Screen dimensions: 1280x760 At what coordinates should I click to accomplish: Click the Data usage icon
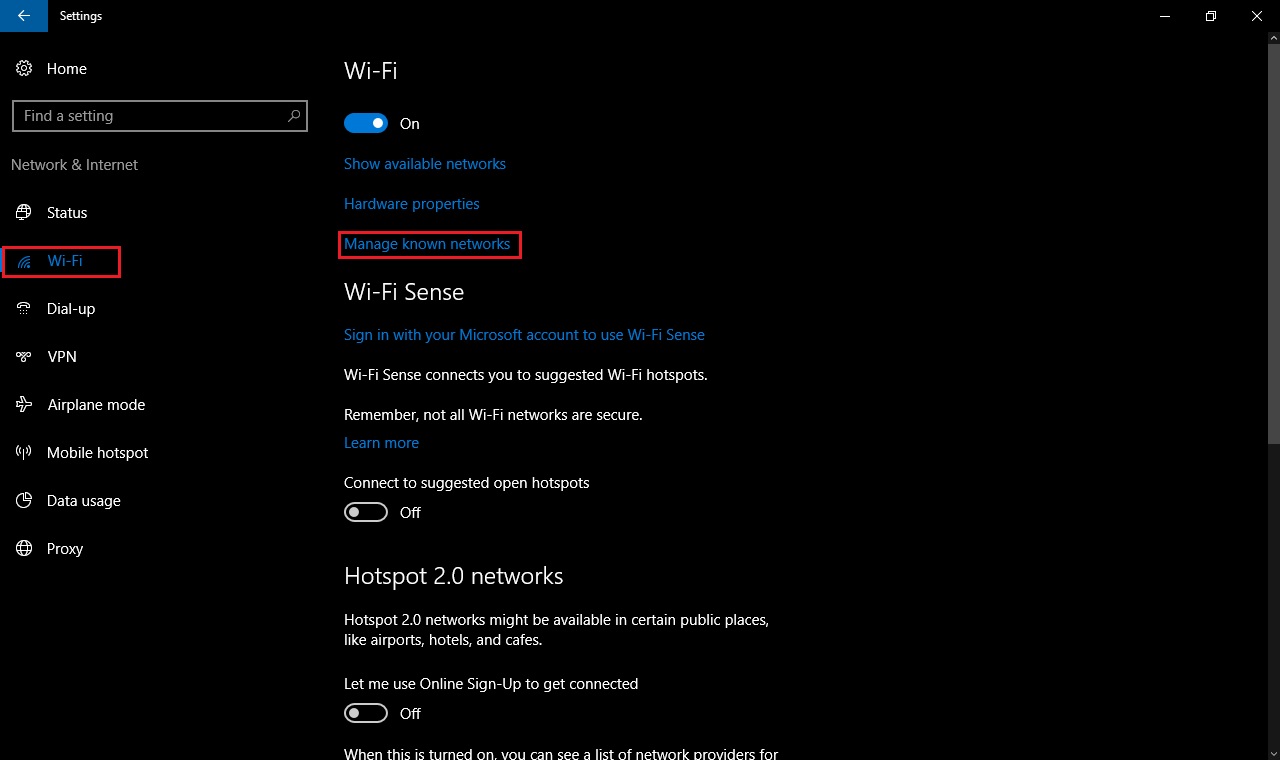coord(24,500)
